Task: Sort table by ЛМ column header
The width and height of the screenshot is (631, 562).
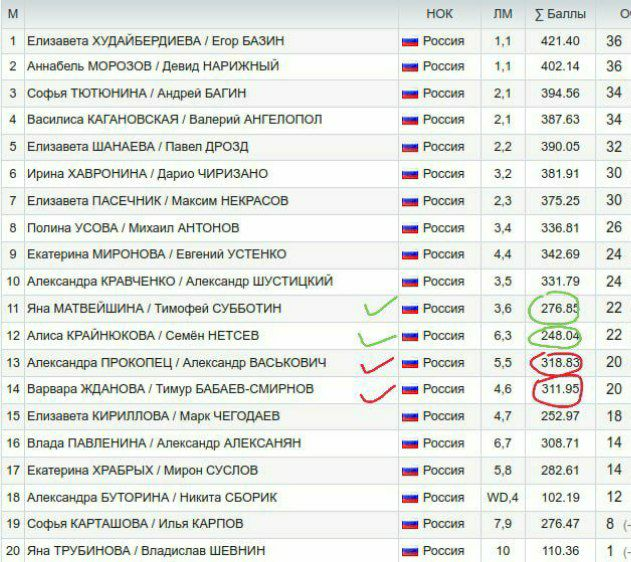Action: (503, 14)
